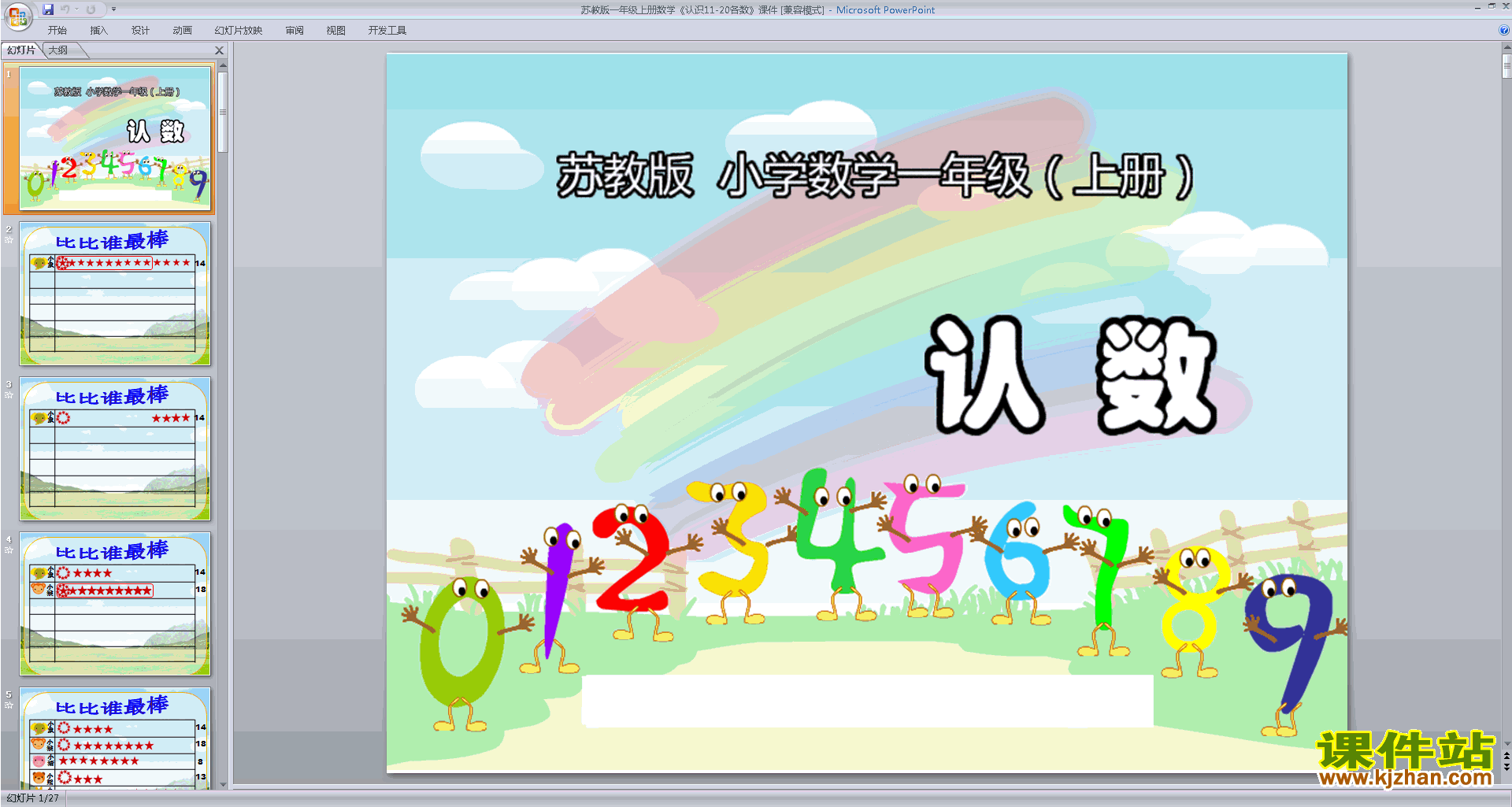Select slide 3 thumbnail in pane
The image size is (1512, 807).
click(115, 449)
